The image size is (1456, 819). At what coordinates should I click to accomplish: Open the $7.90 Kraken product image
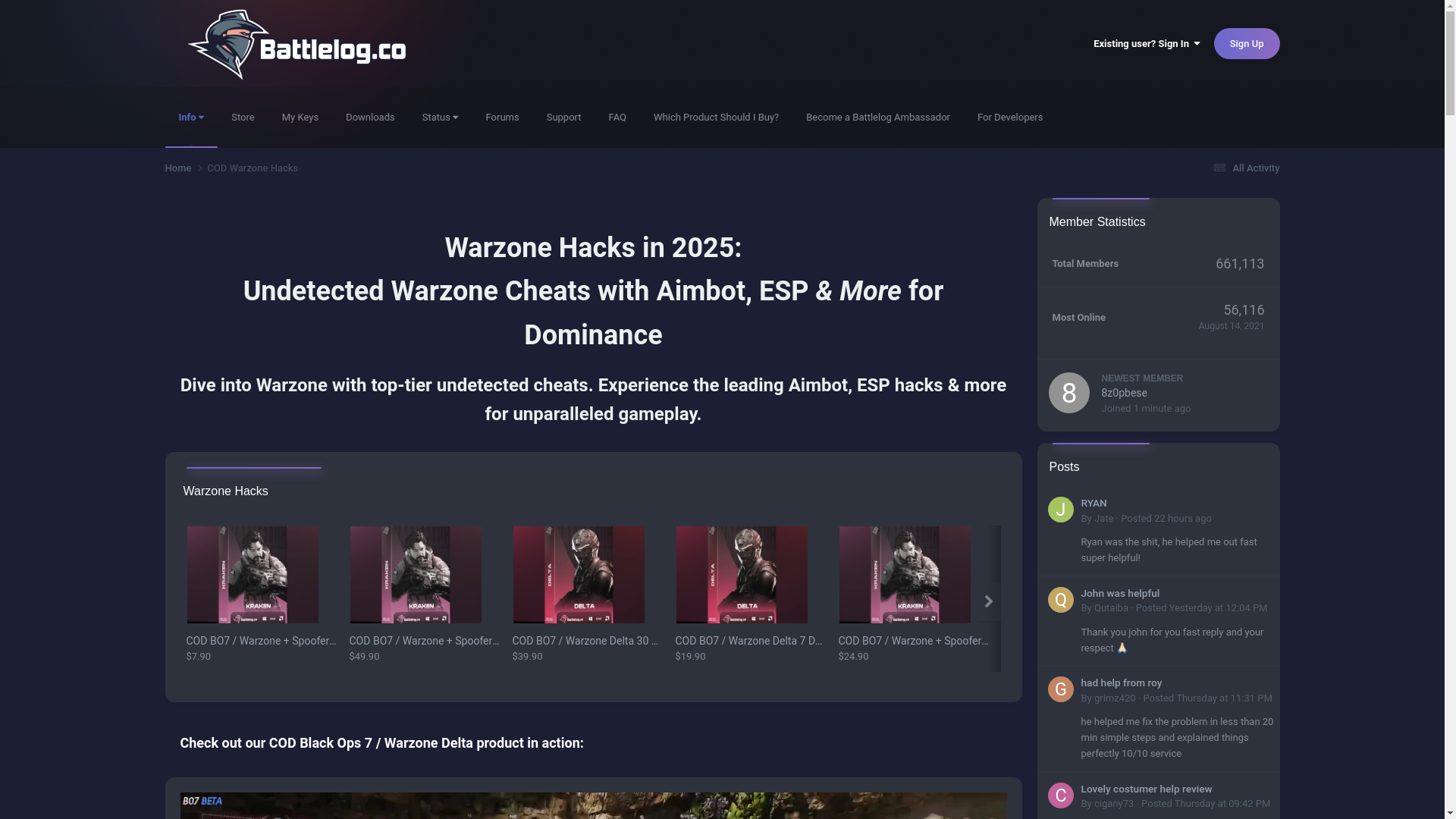[x=253, y=575]
